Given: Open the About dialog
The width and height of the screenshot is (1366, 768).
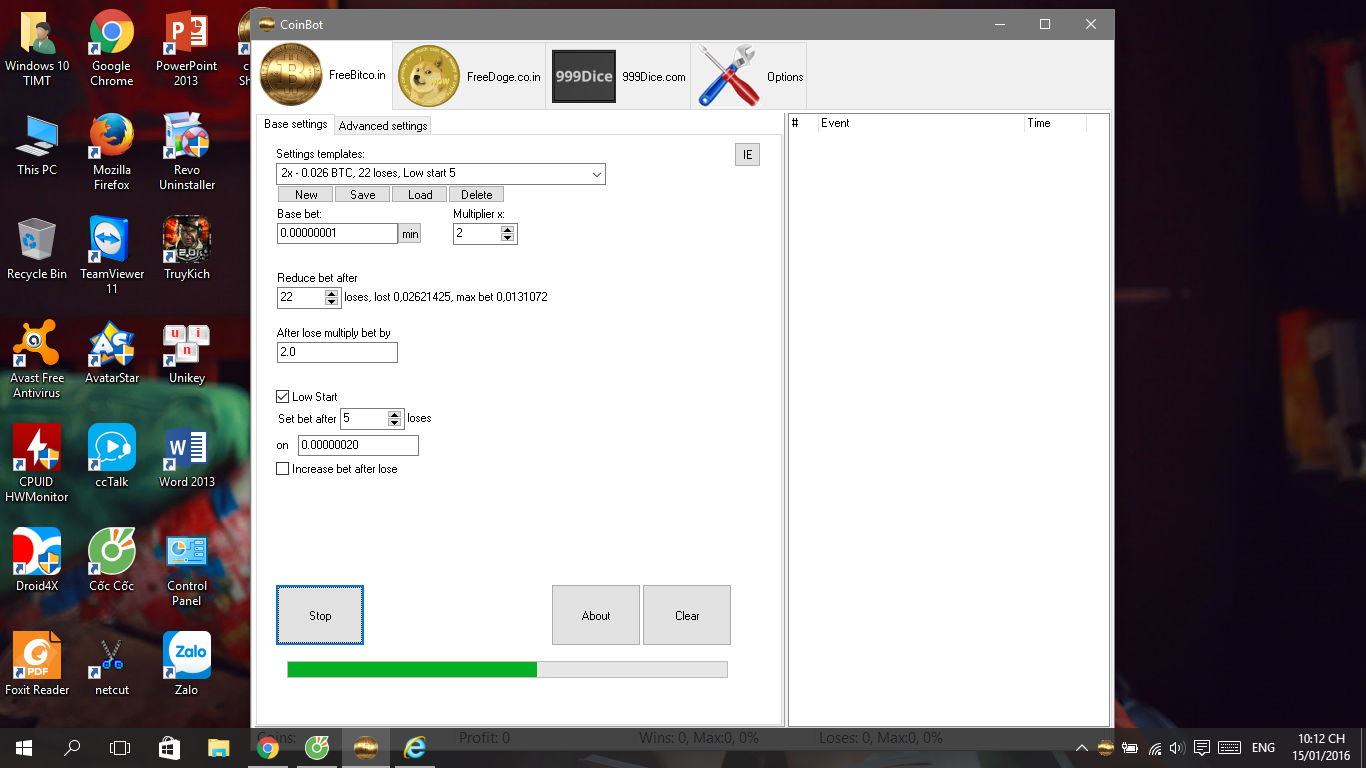Looking at the screenshot, I should (596, 615).
